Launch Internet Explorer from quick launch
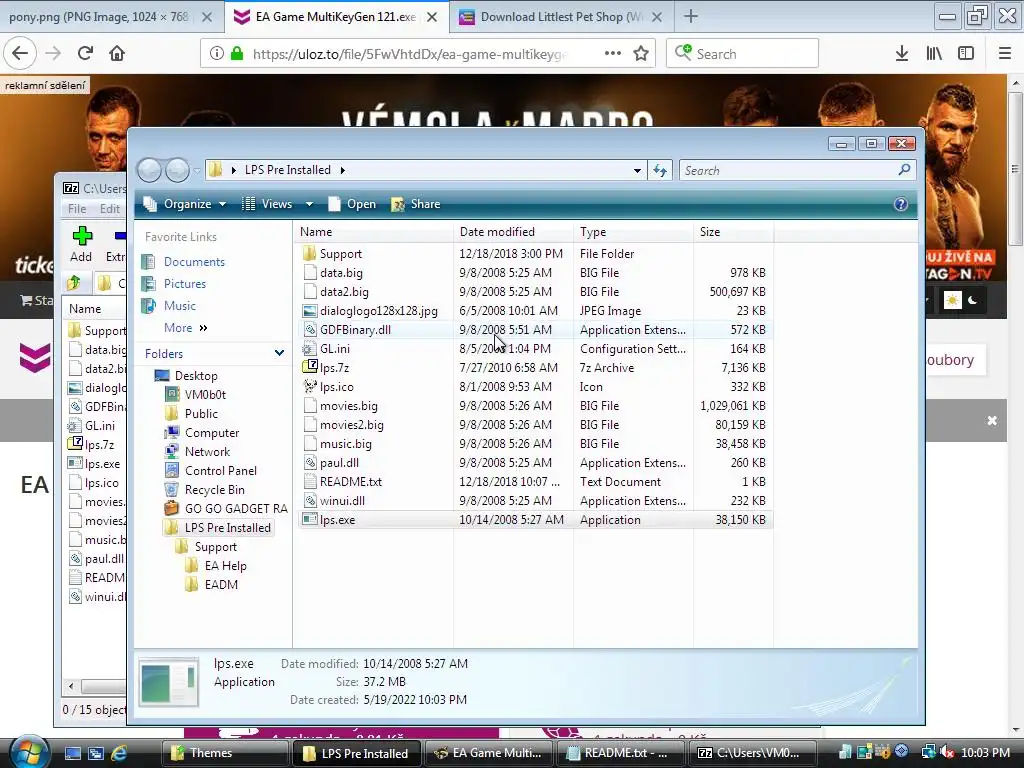The image size is (1024, 768). click(118, 753)
